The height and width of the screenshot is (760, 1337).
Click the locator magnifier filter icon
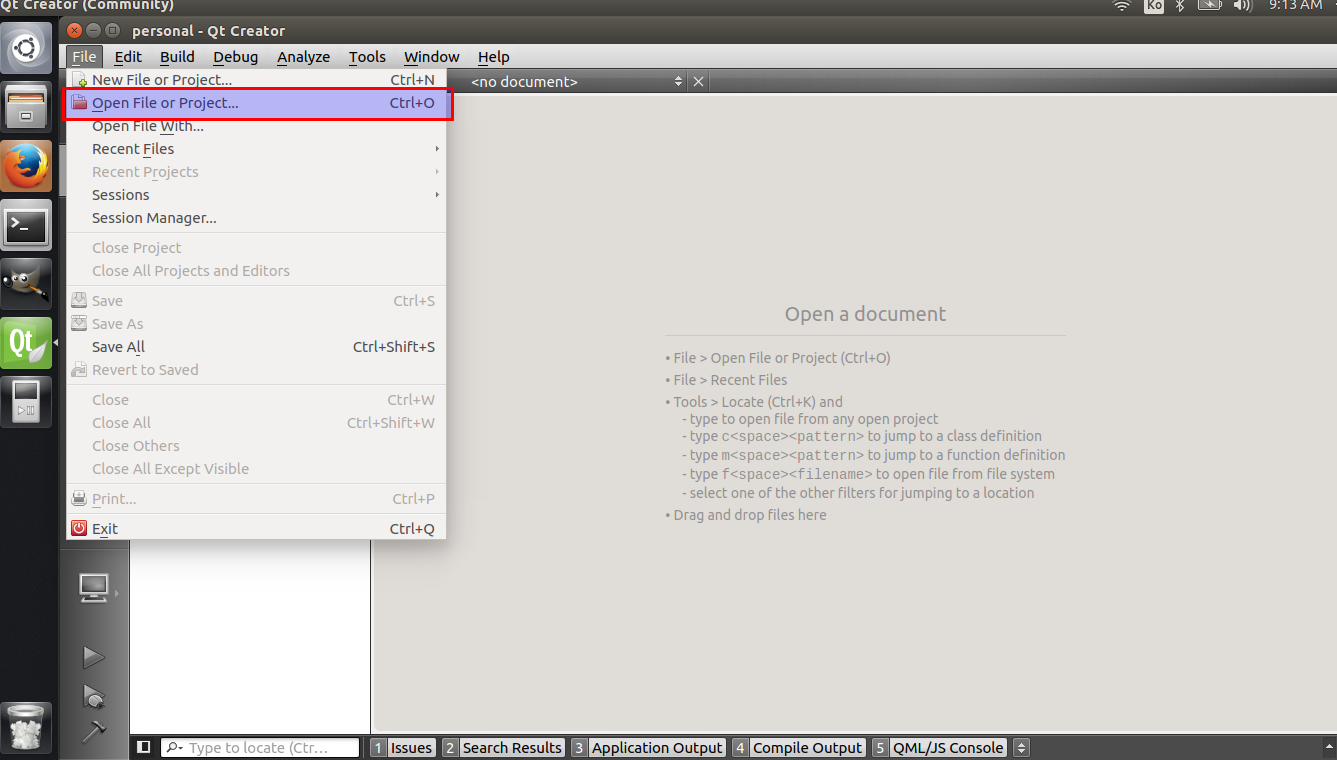click(174, 747)
